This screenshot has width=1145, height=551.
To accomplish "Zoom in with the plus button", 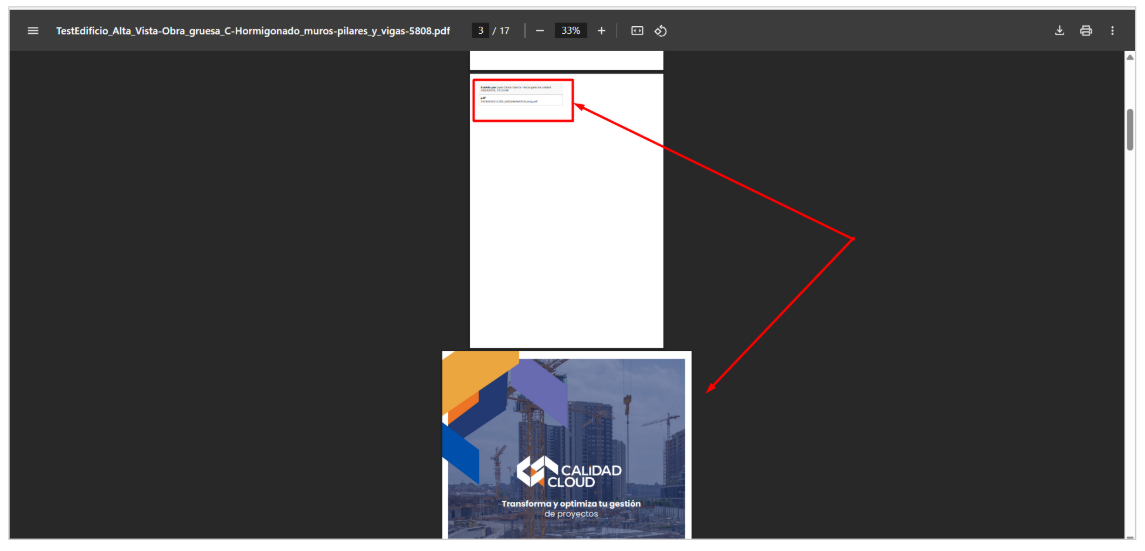I will [x=601, y=31].
